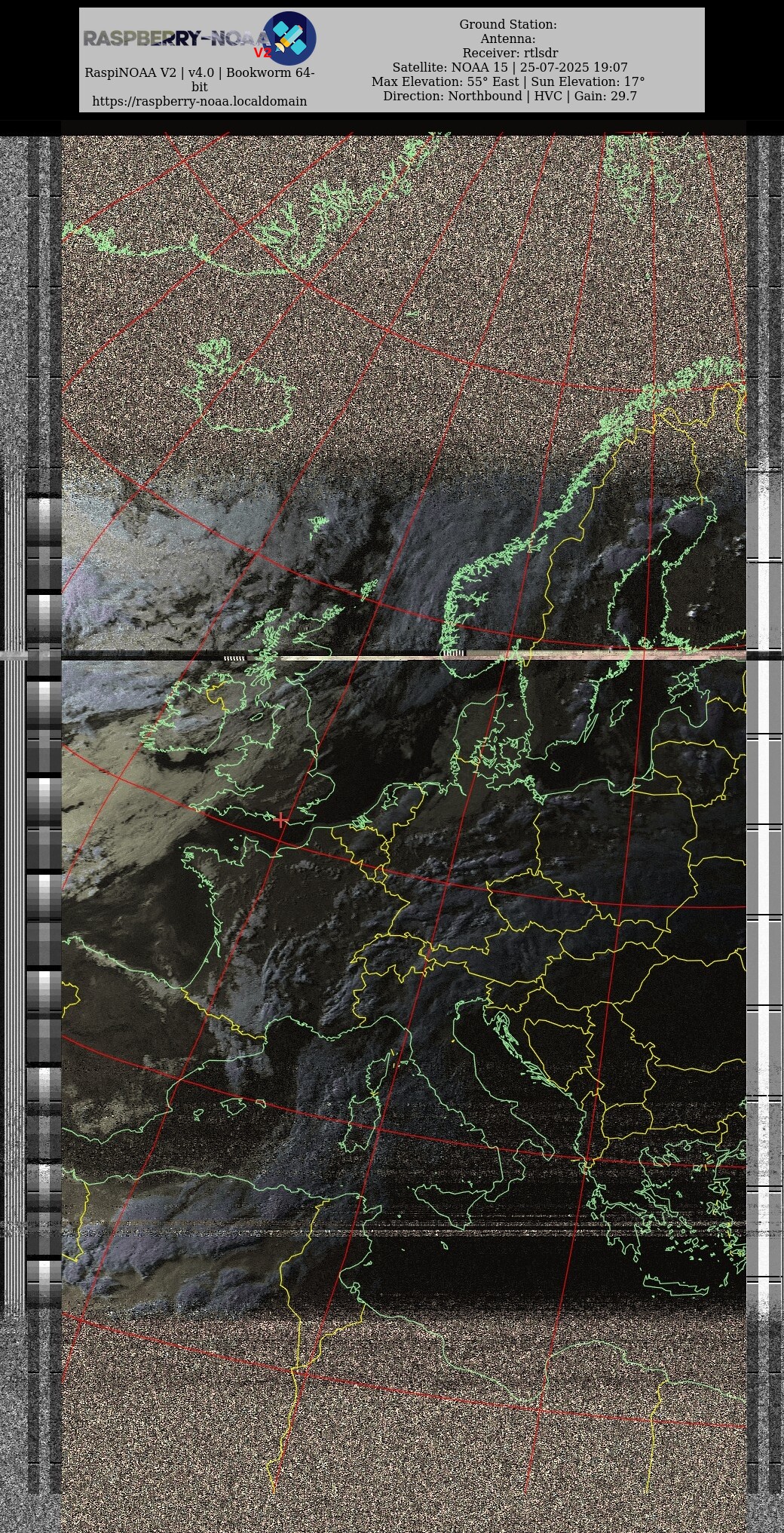Click the 'Ground Station:' label
The height and width of the screenshot is (1533, 784).
pyautogui.click(x=508, y=25)
